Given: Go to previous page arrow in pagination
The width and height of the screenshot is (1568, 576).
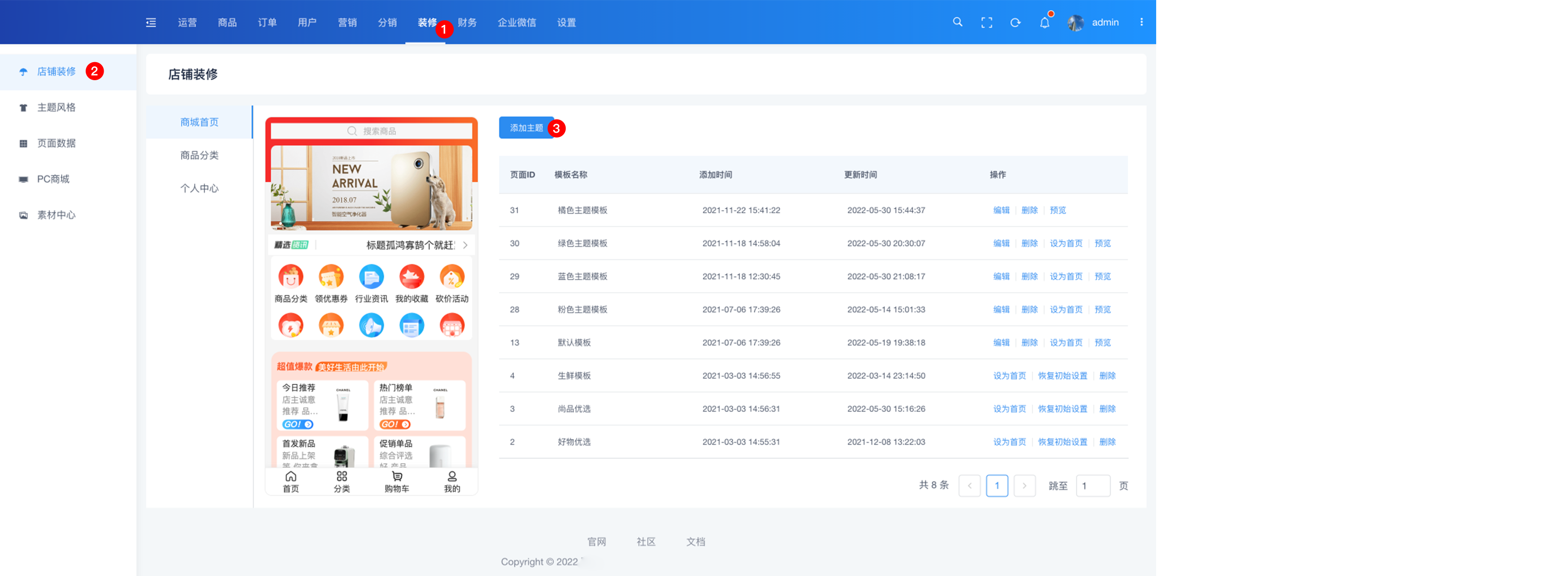Looking at the screenshot, I should 969,486.
